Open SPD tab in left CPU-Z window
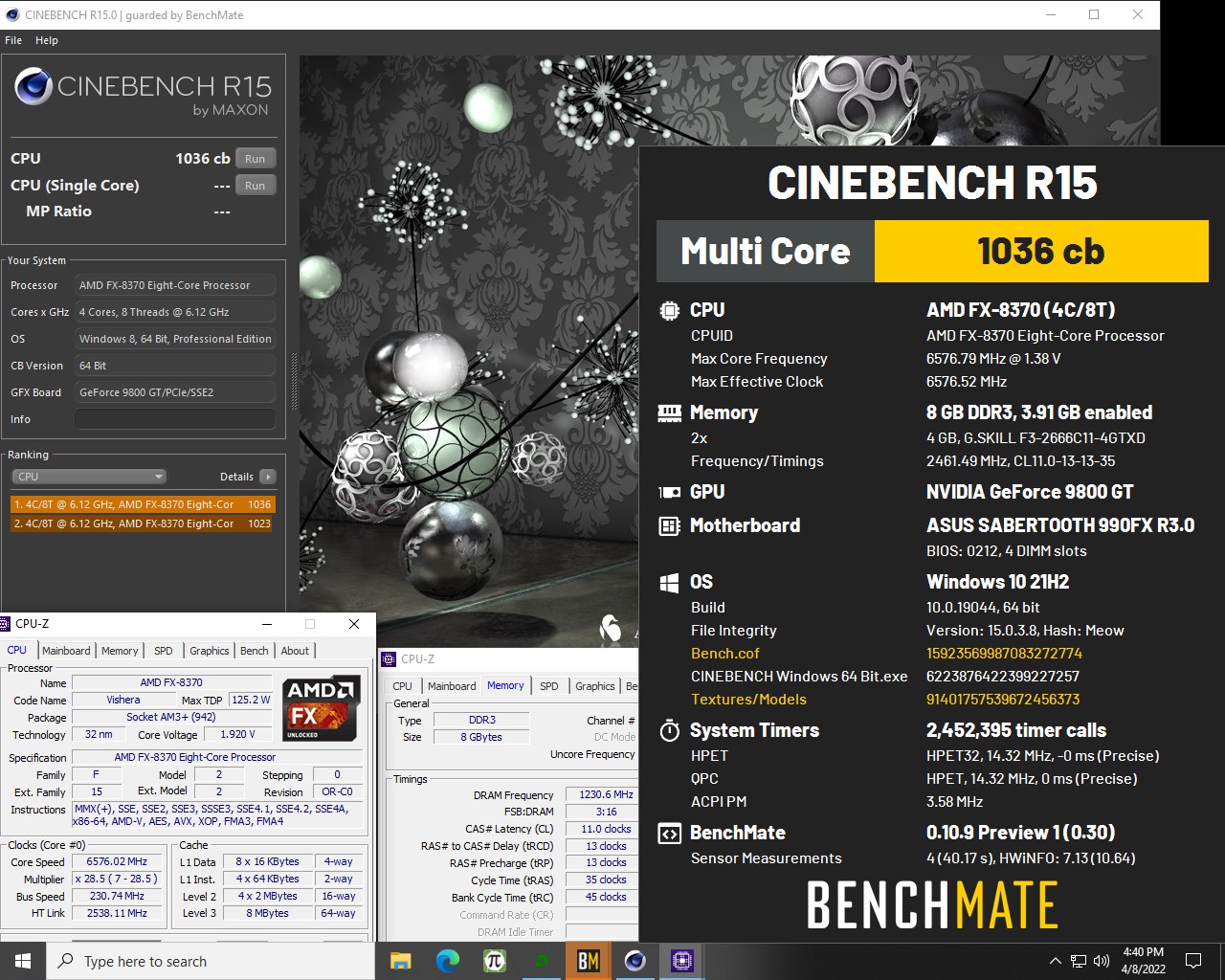The width and height of the screenshot is (1225, 980). pos(164,651)
